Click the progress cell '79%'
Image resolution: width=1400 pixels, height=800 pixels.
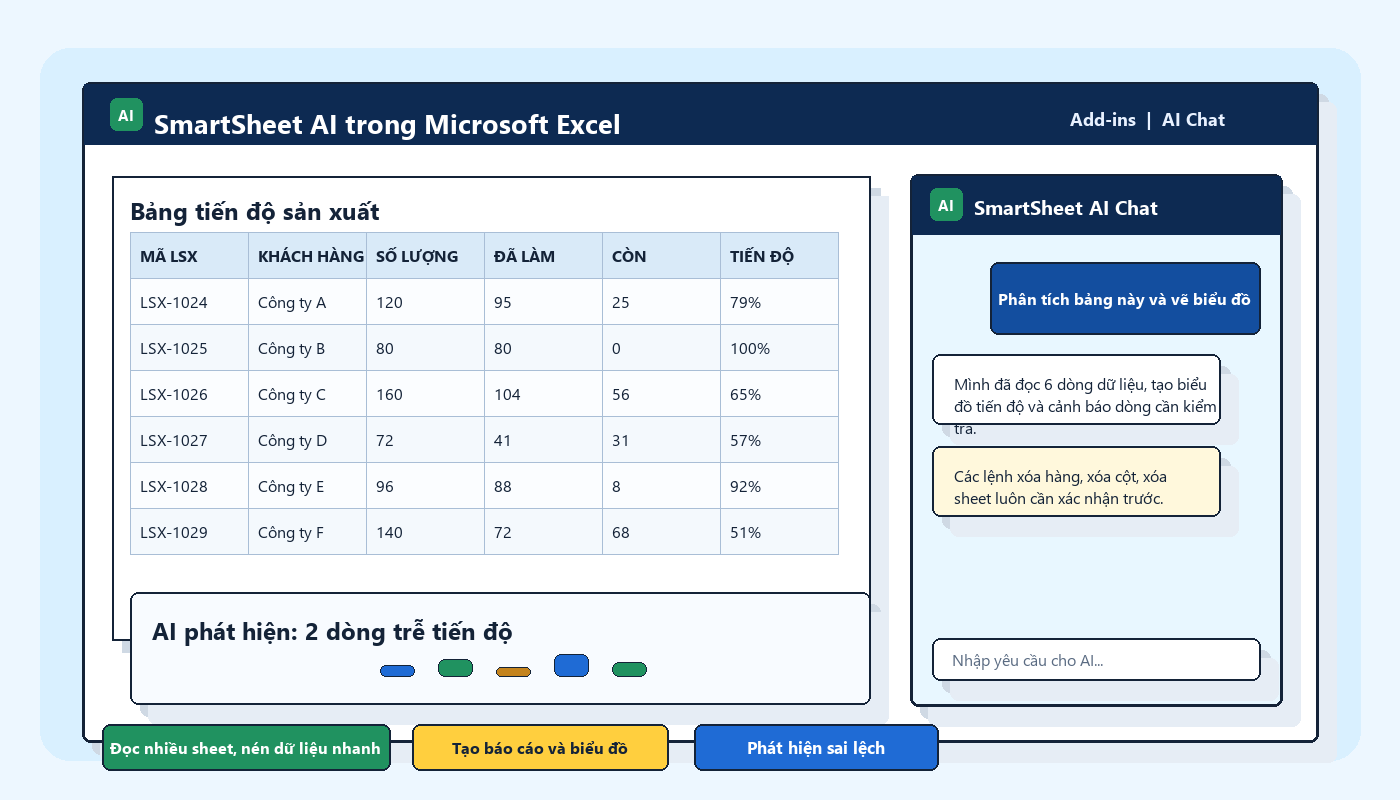pos(780,302)
